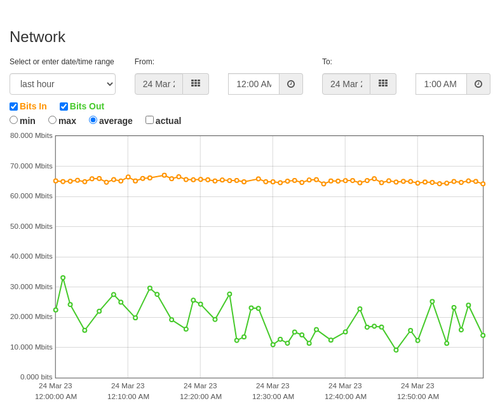Open the To date calendar picker icon
Screen dimensions: 500x403
[383, 84]
